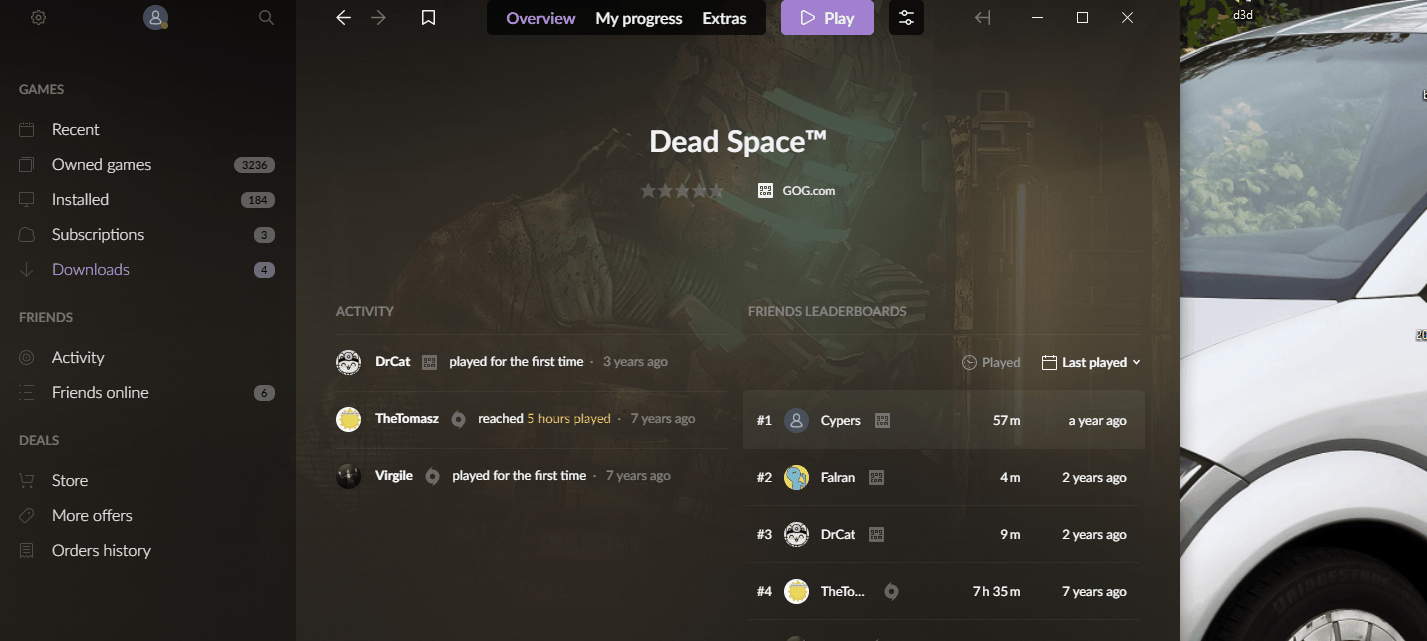Collapse the sidebar with the arrow-bar icon
This screenshot has height=641, width=1427.
point(982,17)
